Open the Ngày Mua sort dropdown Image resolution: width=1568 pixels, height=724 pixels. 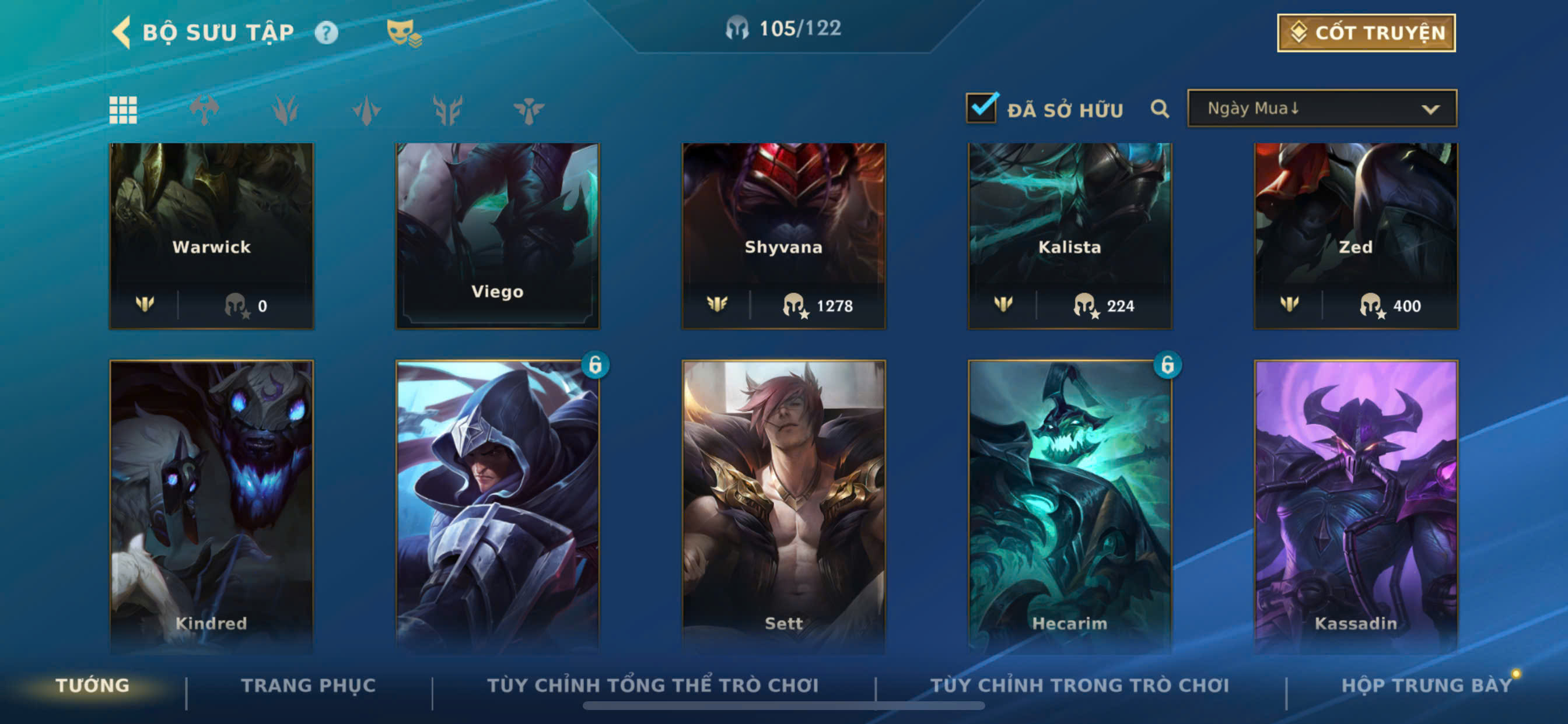pyautogui.click(x=1322, y=108)
